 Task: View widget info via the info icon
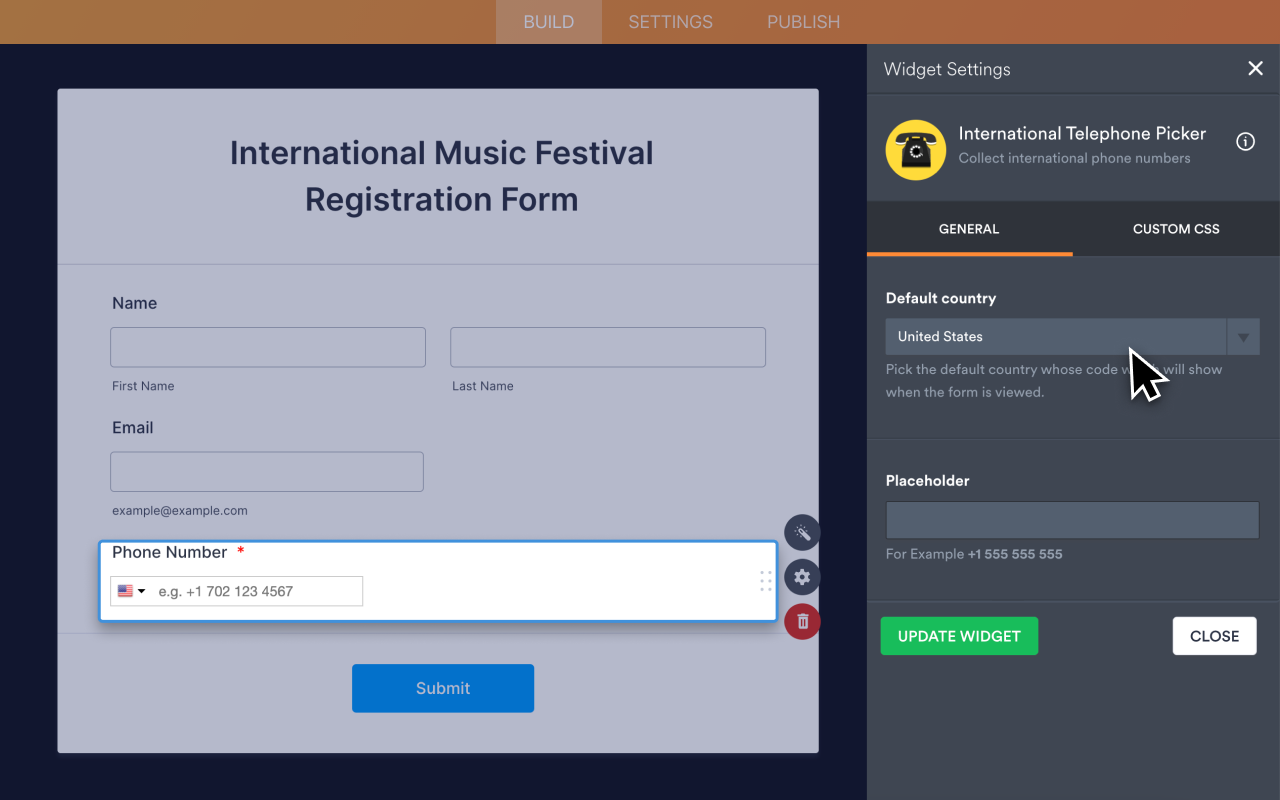click(x=1245, y=141)
